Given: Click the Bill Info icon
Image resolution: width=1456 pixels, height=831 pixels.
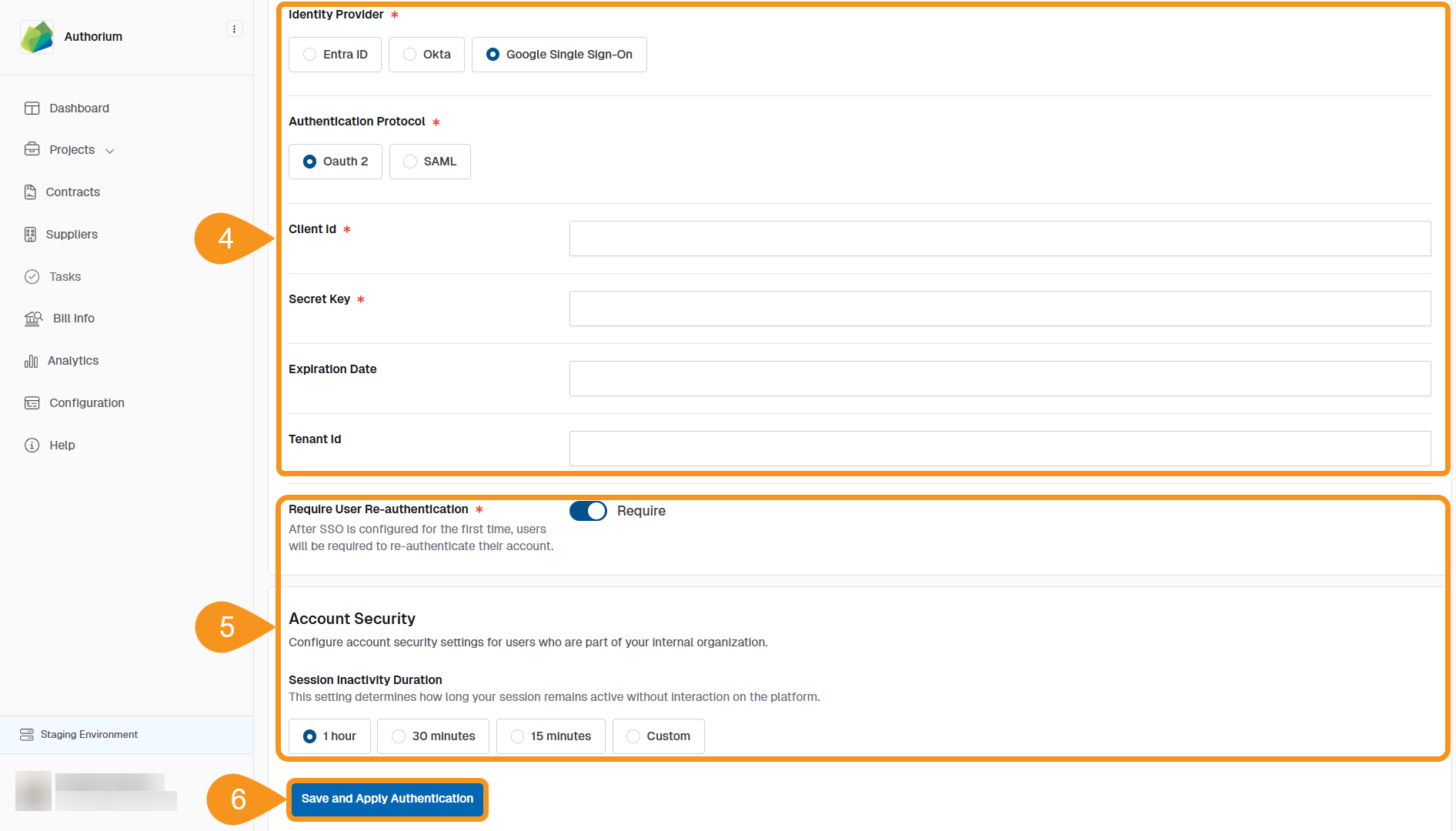Looking at the screenshot, I should [x=33, y=319].
